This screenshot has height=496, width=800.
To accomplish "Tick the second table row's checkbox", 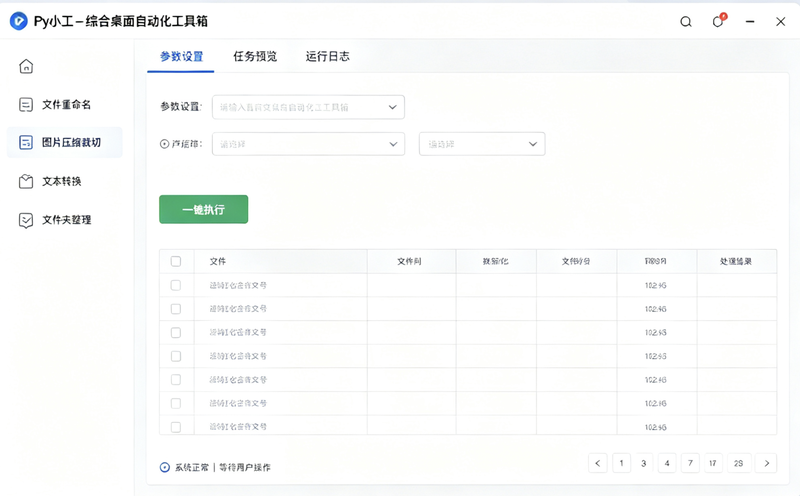I will click(x=176, y=309).
